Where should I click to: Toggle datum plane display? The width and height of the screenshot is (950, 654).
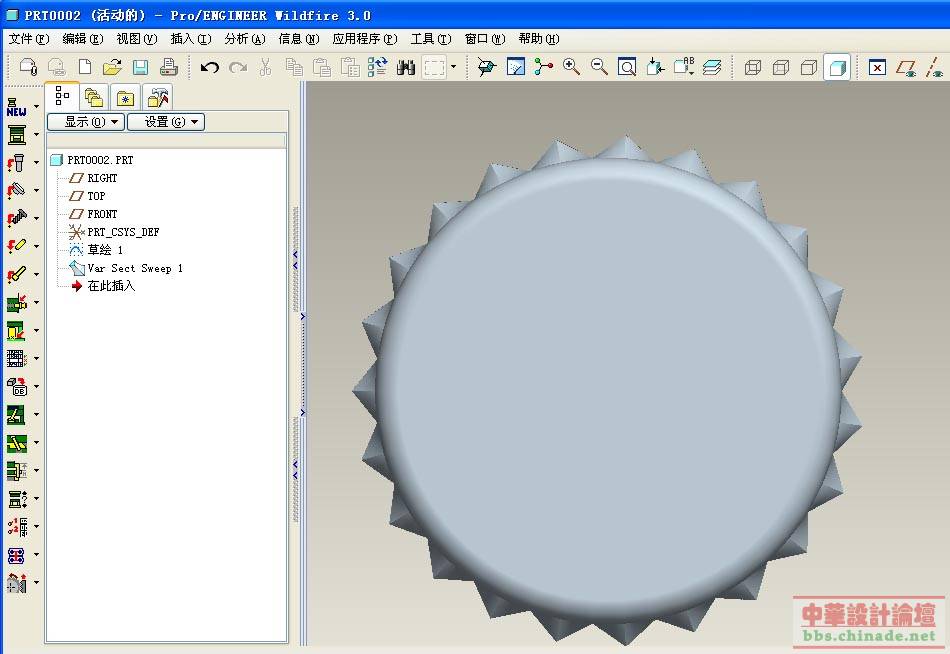906,67
